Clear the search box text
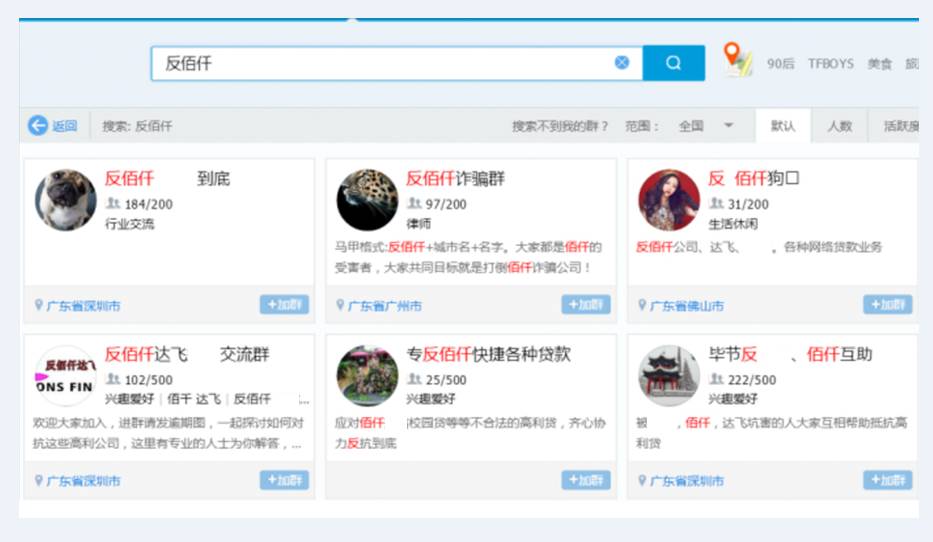The width and height of the screenshot is (933, 542). pos(622,62)
